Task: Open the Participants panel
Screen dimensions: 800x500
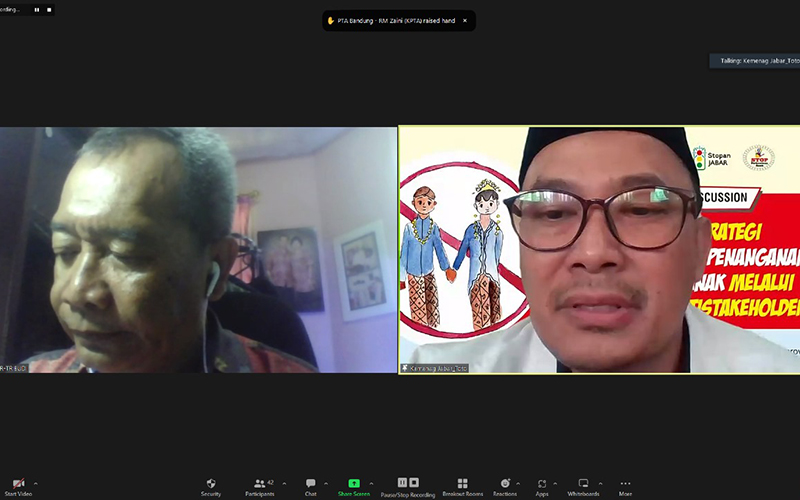Action: tap(260, 486)
